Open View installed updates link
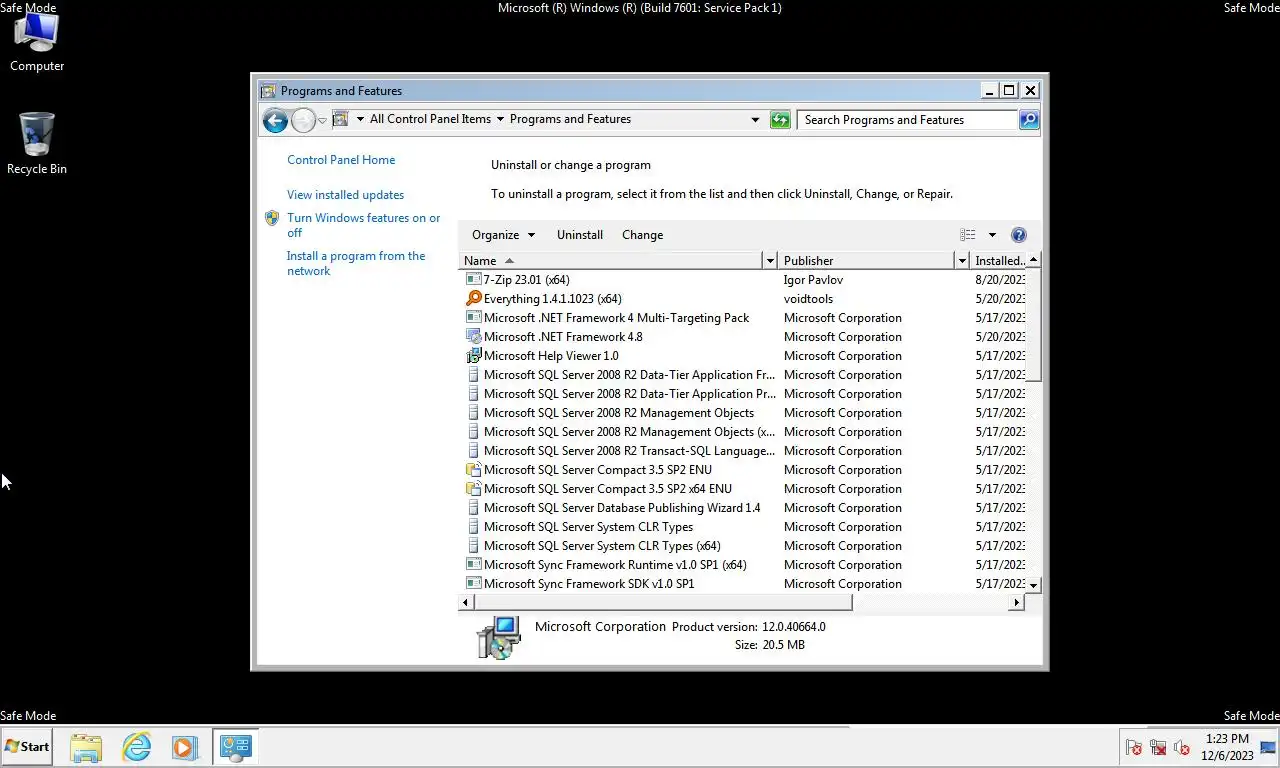 346,195
